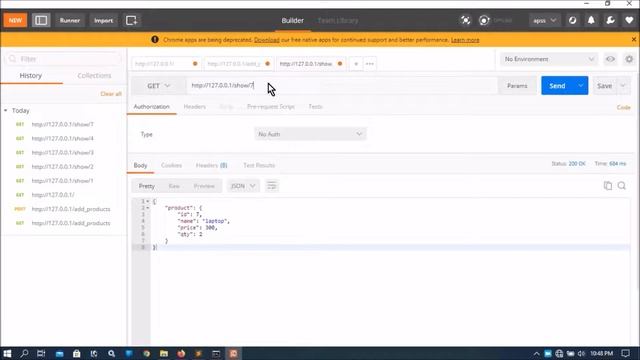This screenshot has height=360, width=640.
Task: Open the apss user dropdown
Action: coord(545,20)
